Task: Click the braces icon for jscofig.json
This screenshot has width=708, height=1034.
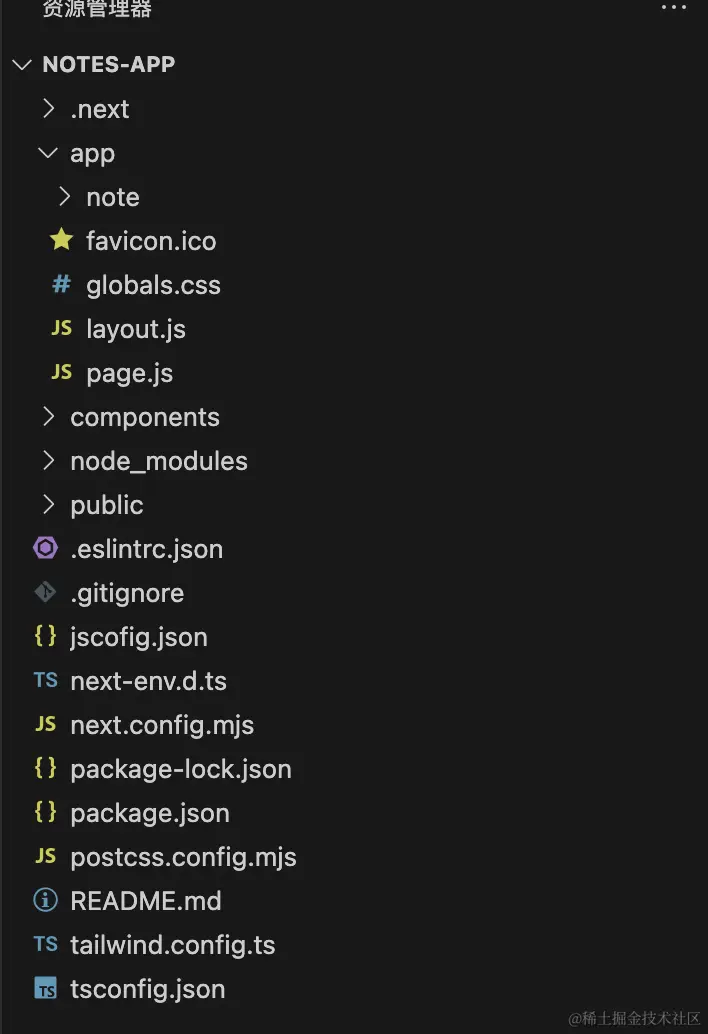Action: click(x=45, y=636)
